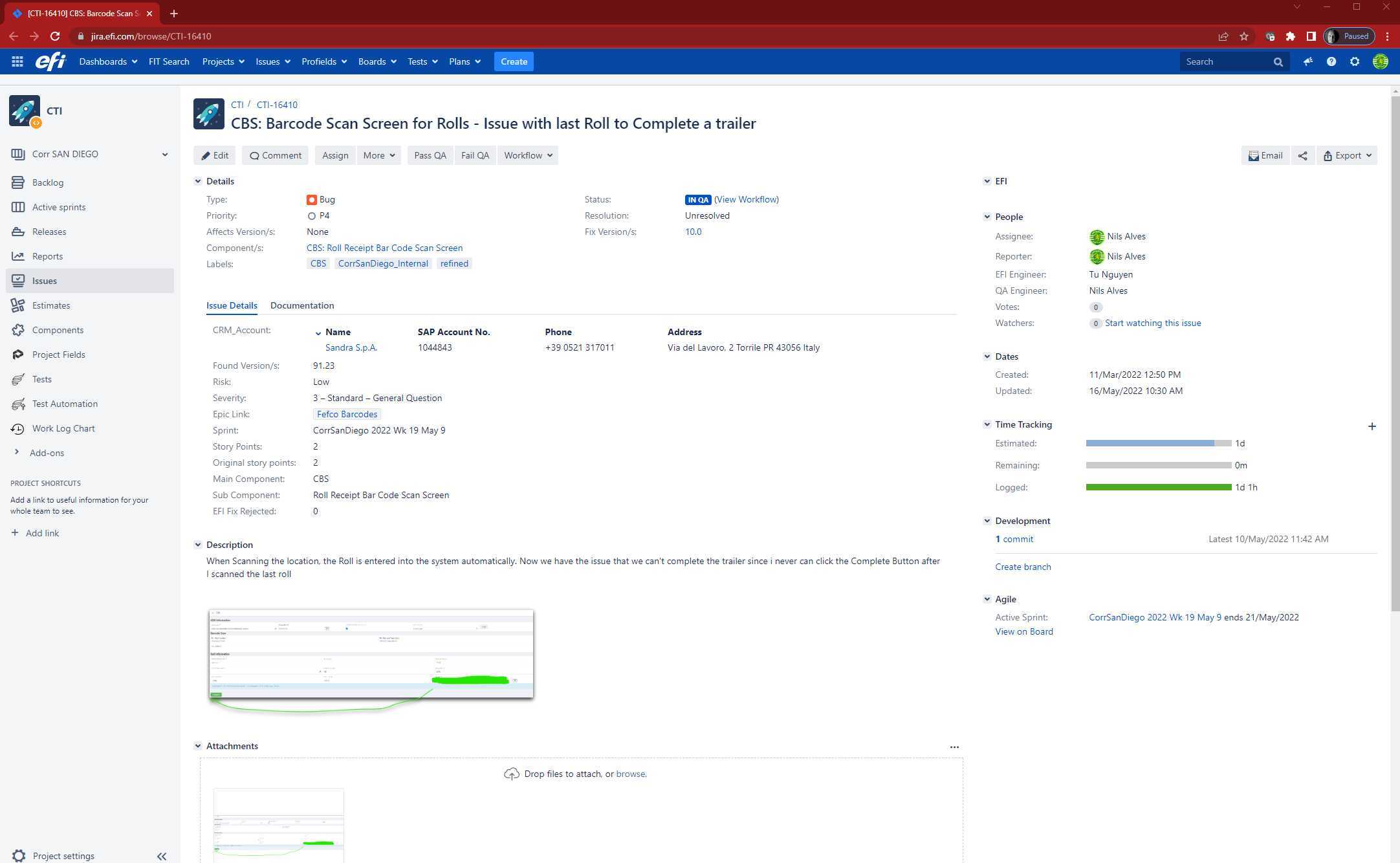The width and height of the screenshot is (1400, 863).
Task: Collapse the Time Tracking section
Action: pyautogui.click(x=987, y=424)
